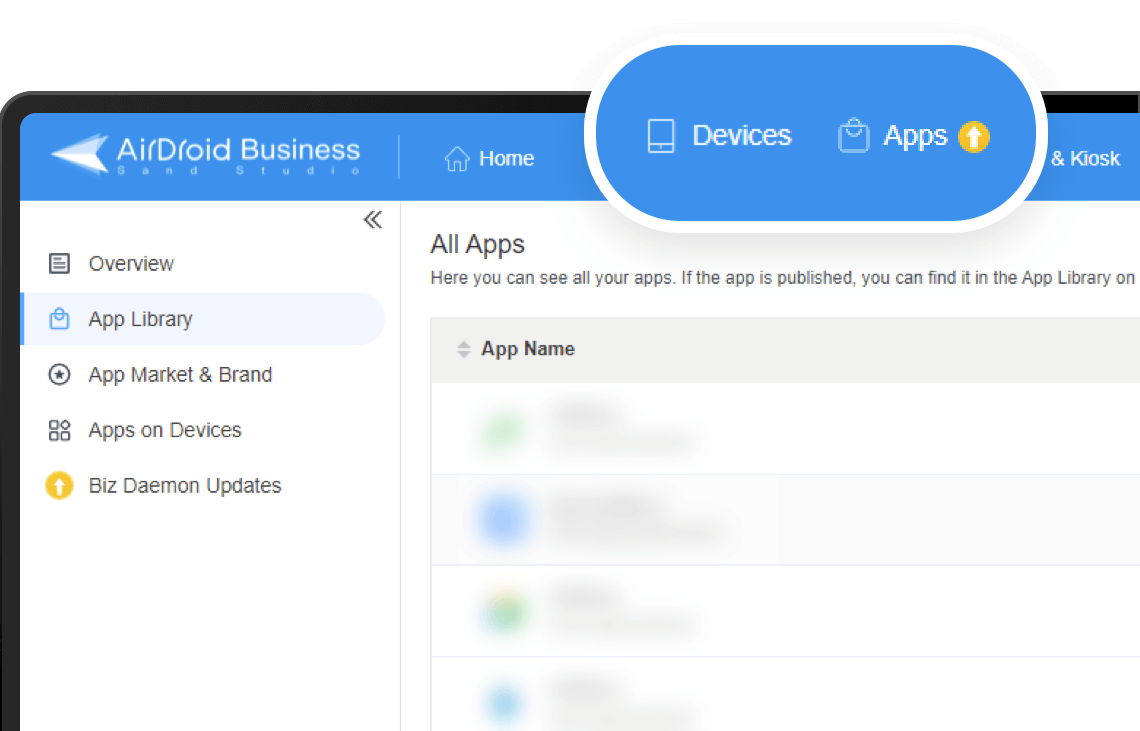1140x731 pixels.
Task: Click the Devices tablet icon
Action: tap(661, 136)
